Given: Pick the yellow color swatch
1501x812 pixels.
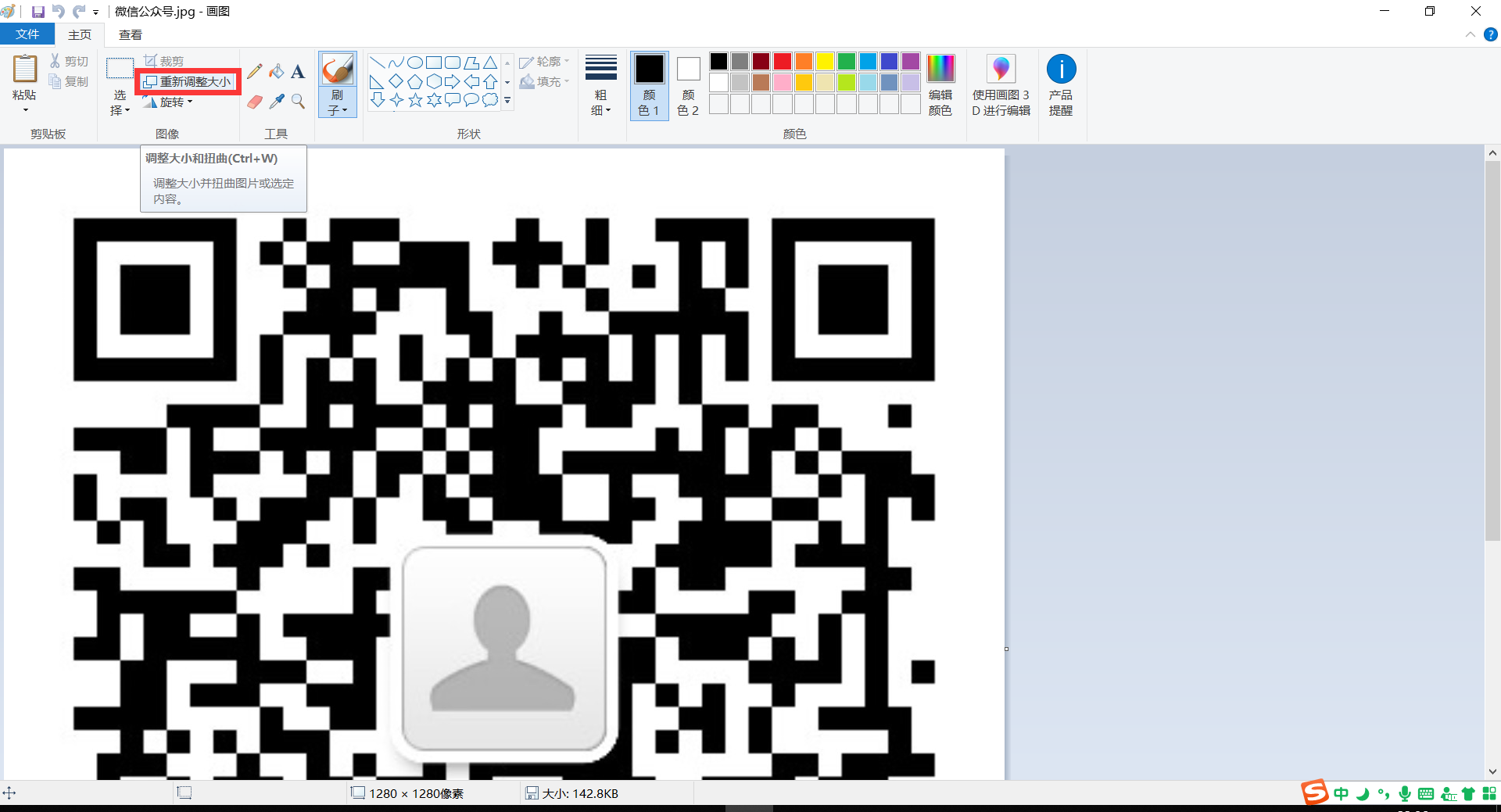Looking at the screenshot, I should 825,61.
